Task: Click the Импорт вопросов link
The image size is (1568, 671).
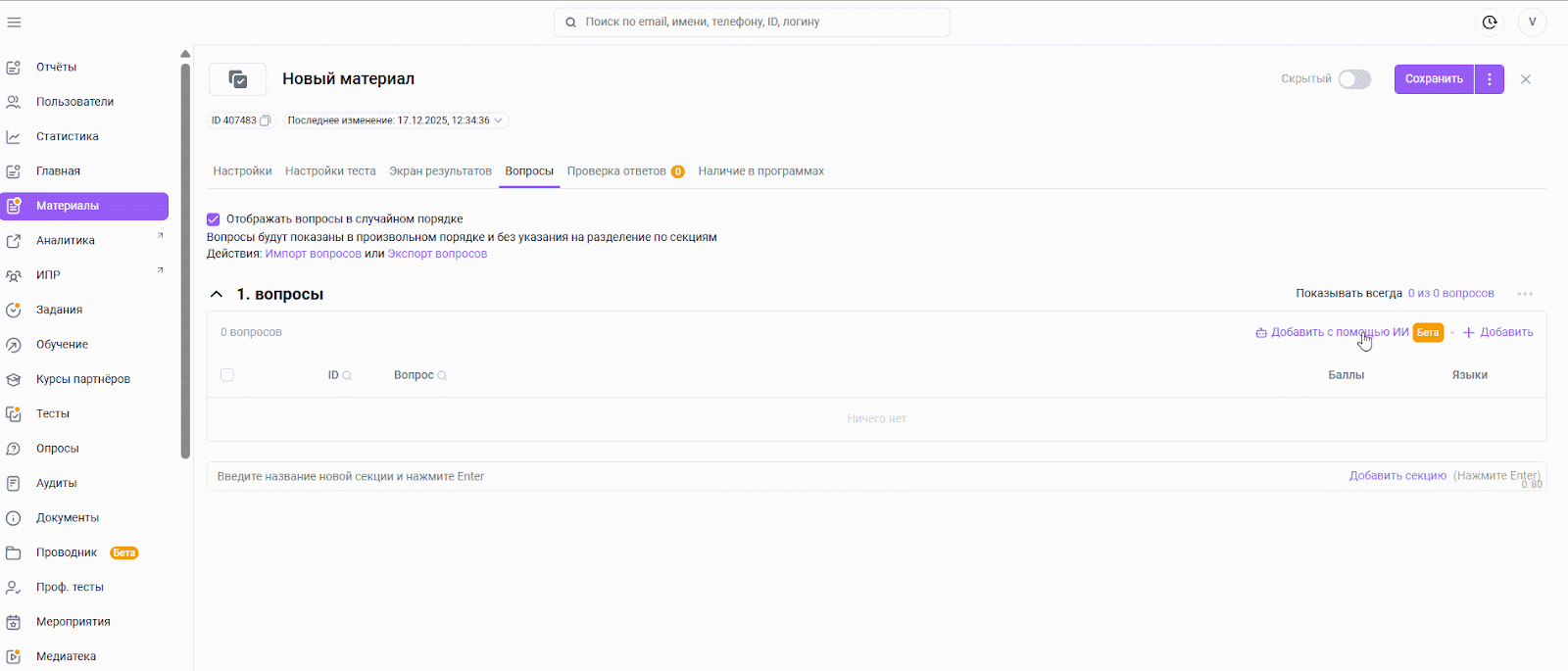Action: click(313, 254)
